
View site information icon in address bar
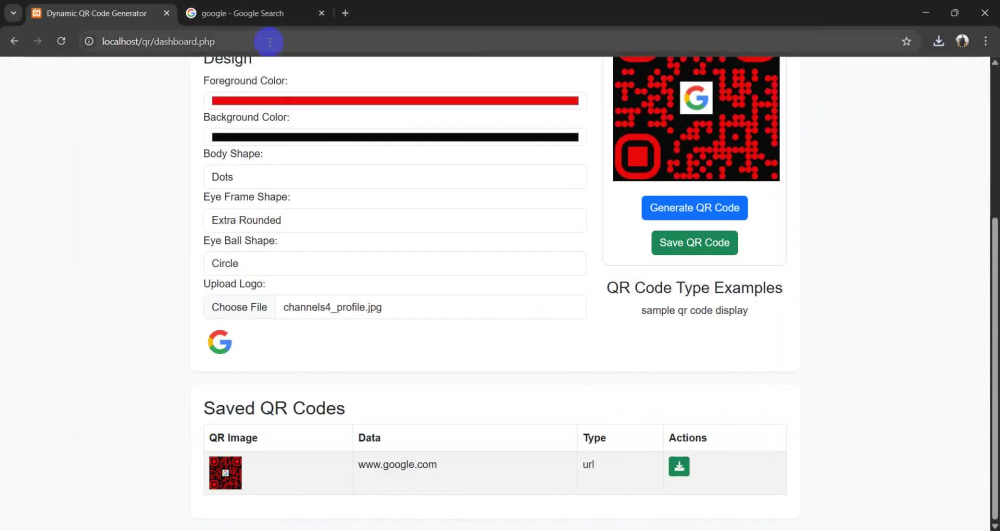click(89, 41)
